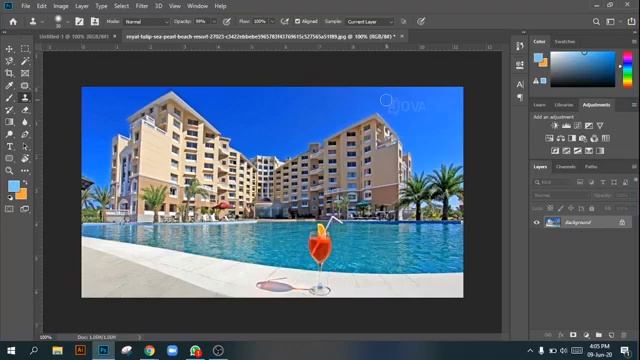The height and width of the screenshot is (360, 640).
Task: Open the Adjustments panel options menu
Action: (634, 105)
